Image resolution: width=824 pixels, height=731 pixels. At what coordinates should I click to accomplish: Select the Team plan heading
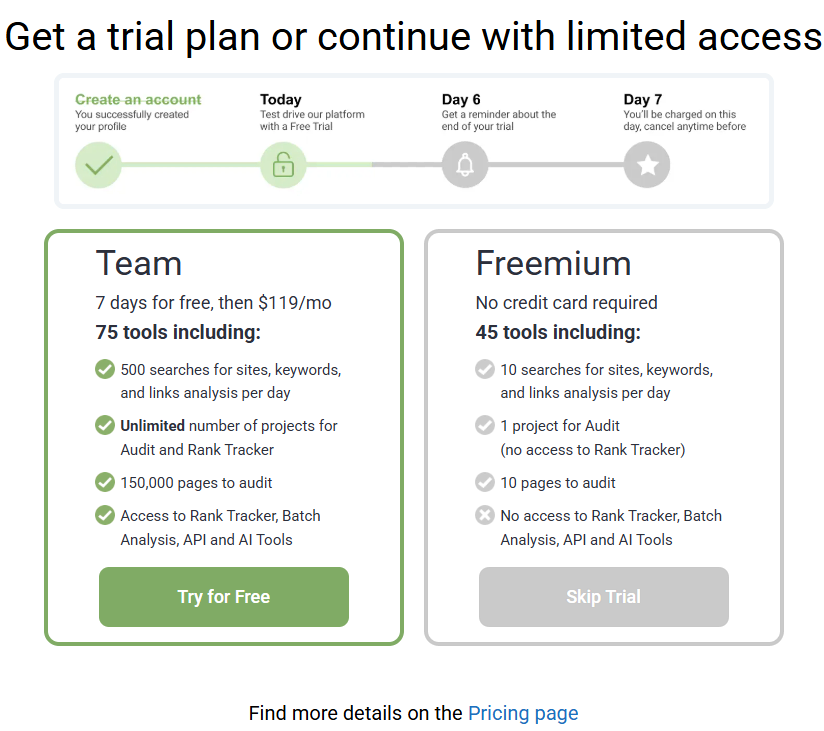(139, 263)
